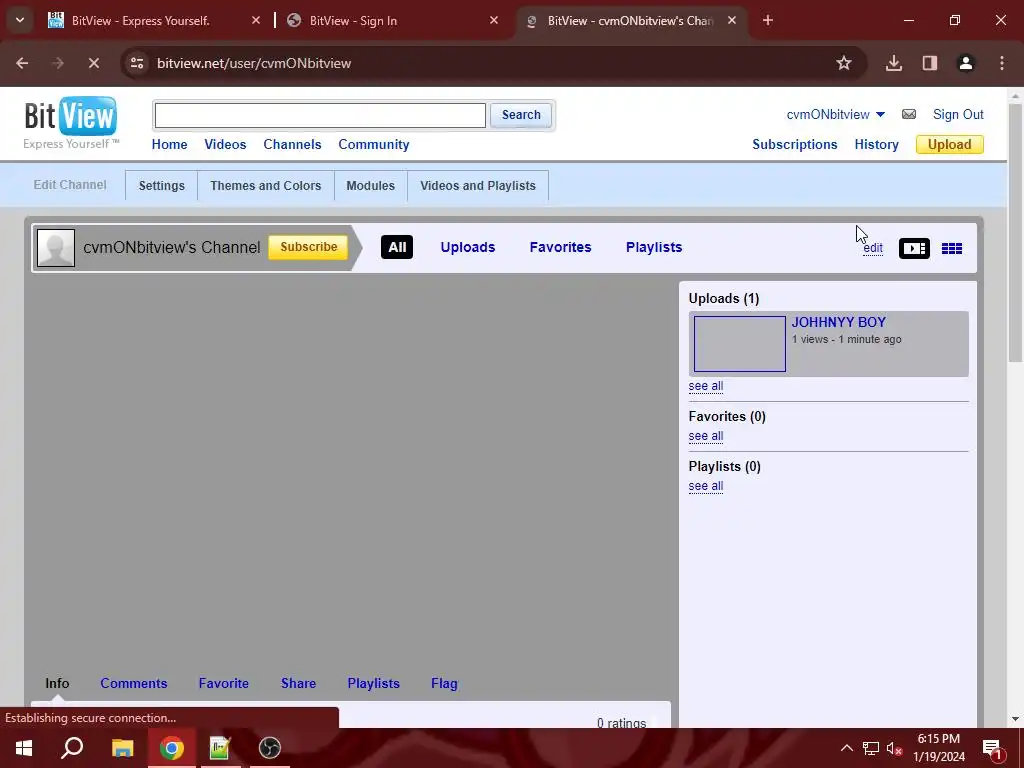Viewport: 1024px width, 768px height.
Task: Open Chrome three-dot menu
Action: coord(1002,63)
